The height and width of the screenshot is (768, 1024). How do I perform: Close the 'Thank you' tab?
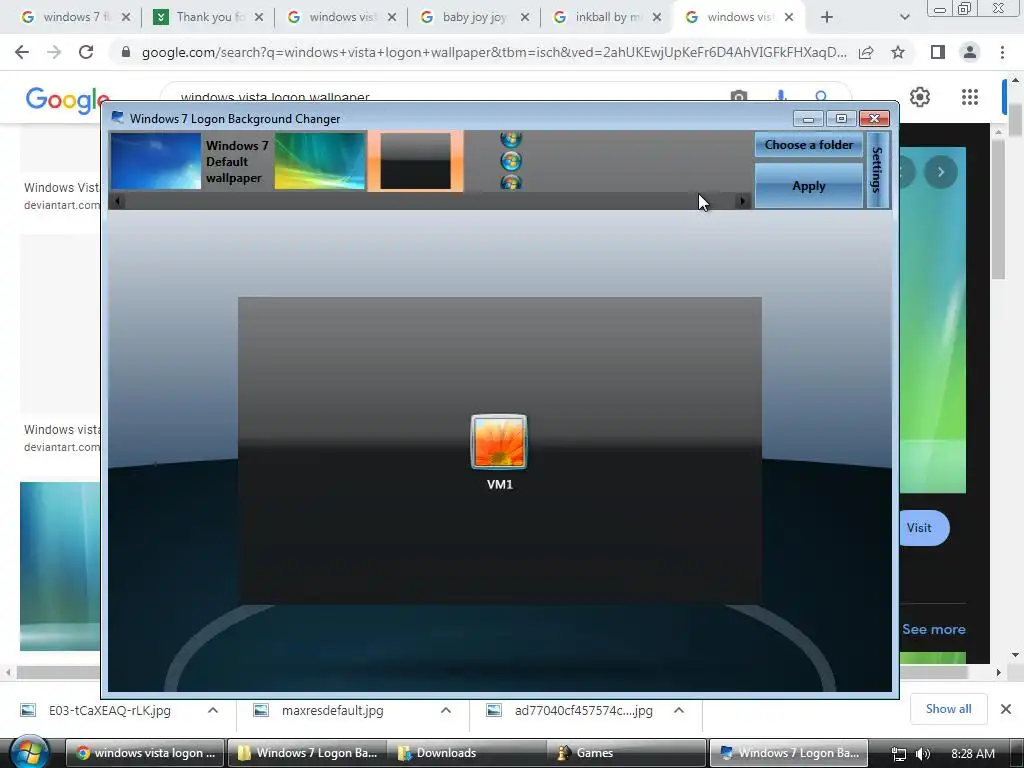coord(259,18)
